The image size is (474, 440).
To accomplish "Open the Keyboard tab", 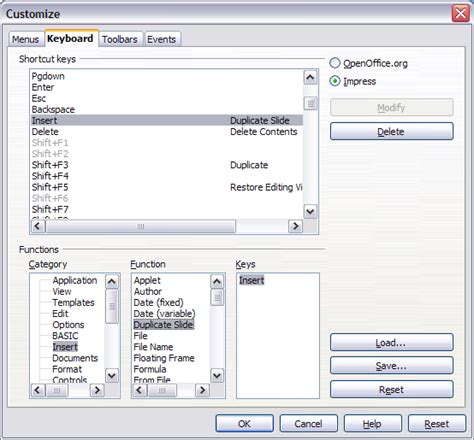I will coord(70,38).
